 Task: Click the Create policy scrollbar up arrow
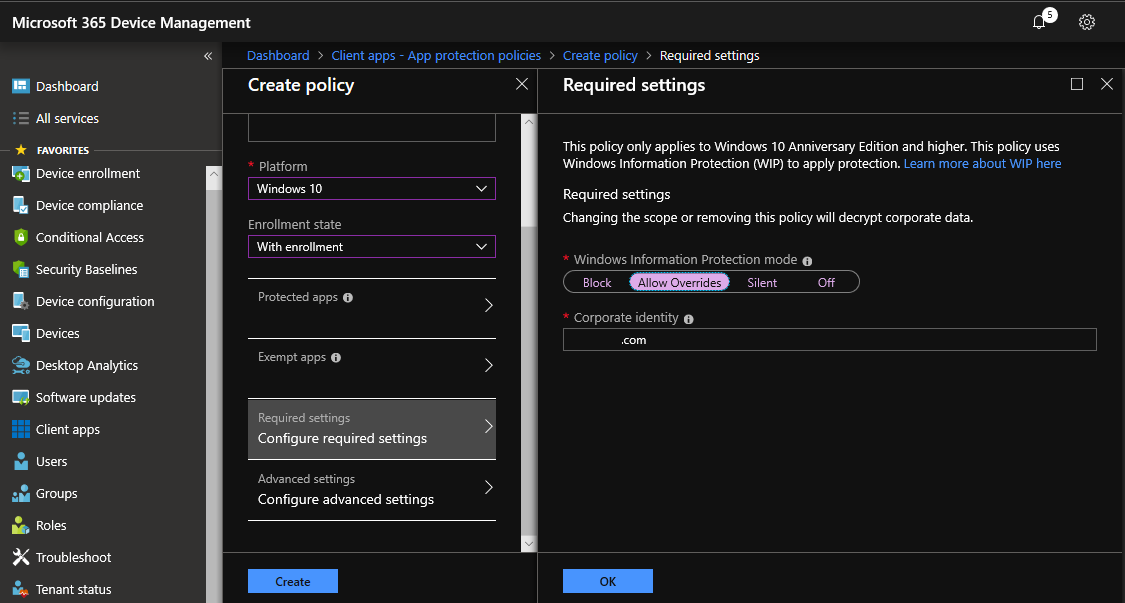(x=528, y=122)
